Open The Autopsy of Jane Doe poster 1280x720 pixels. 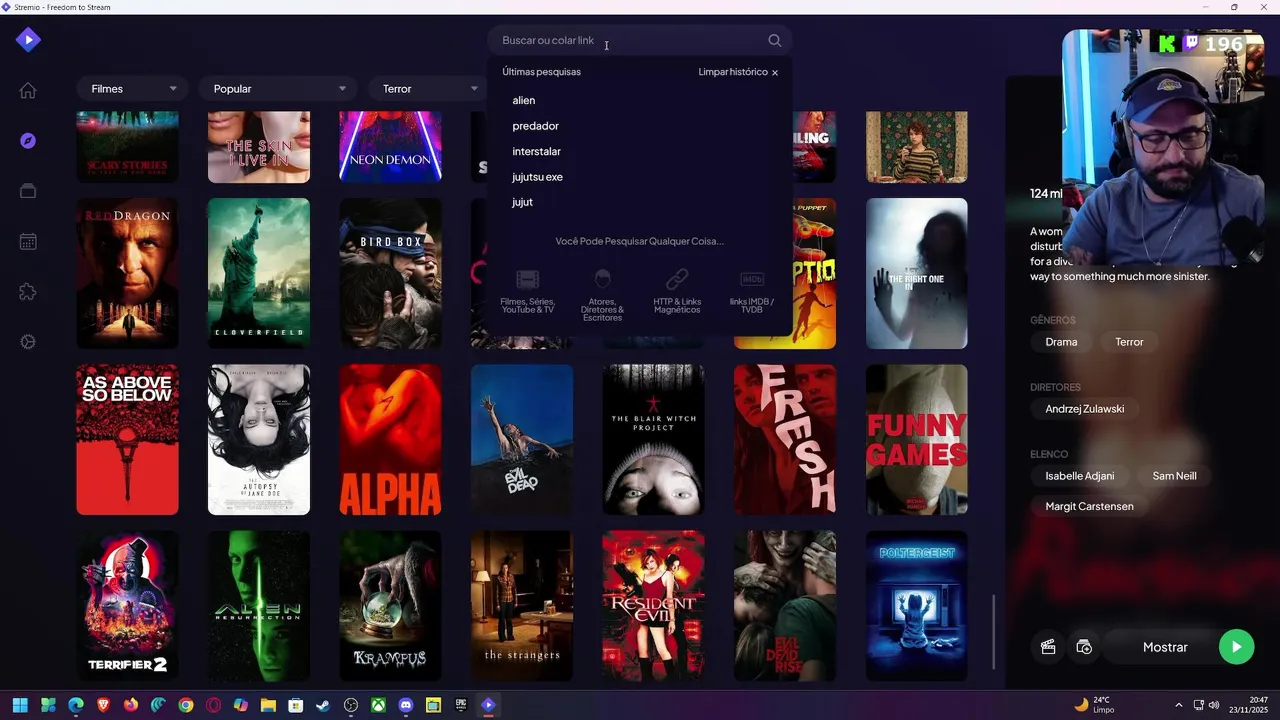click(x=259, y=440)
